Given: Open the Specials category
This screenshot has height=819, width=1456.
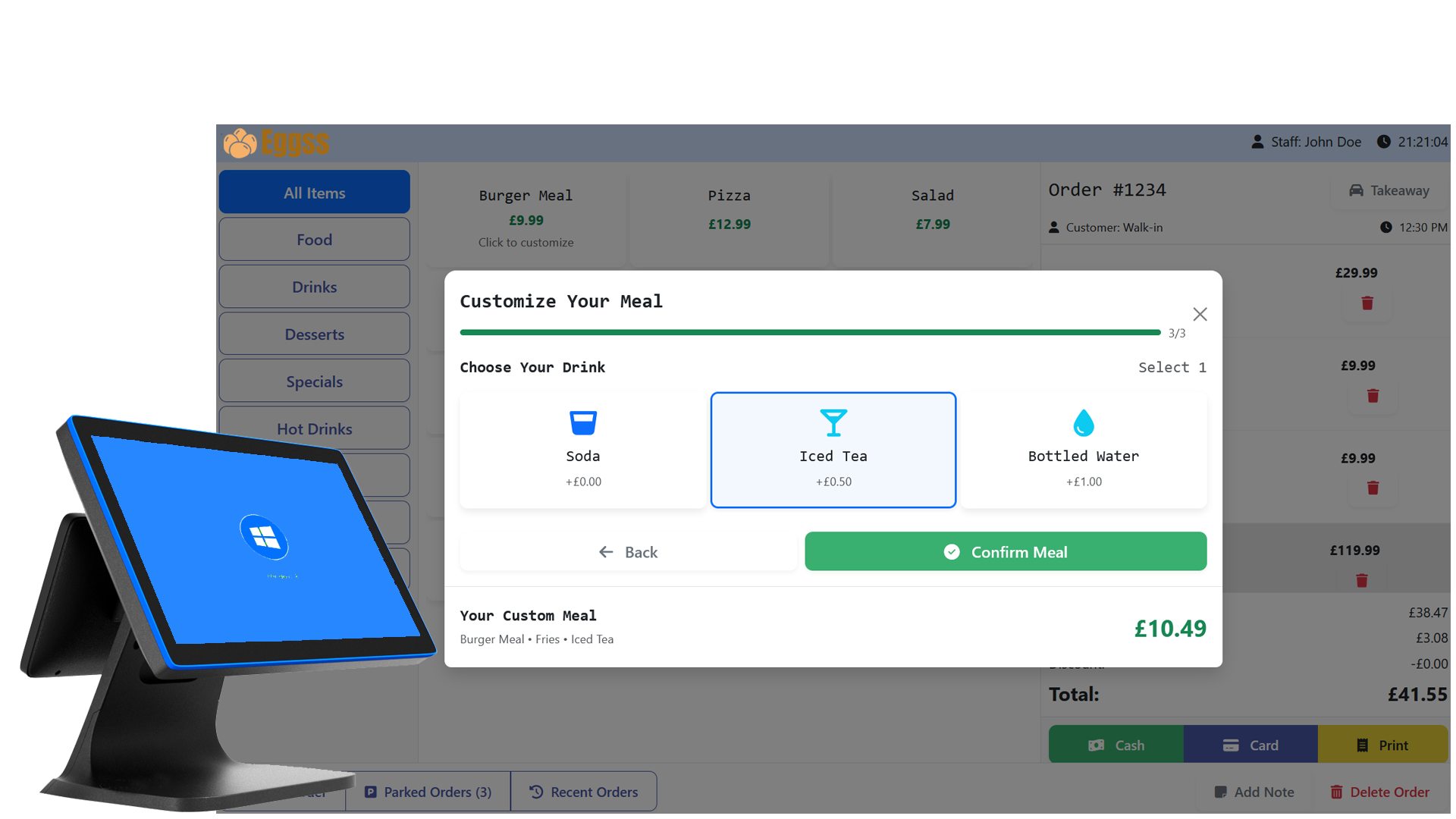Looking at the screenshot, I should click(x=314, y=381).
